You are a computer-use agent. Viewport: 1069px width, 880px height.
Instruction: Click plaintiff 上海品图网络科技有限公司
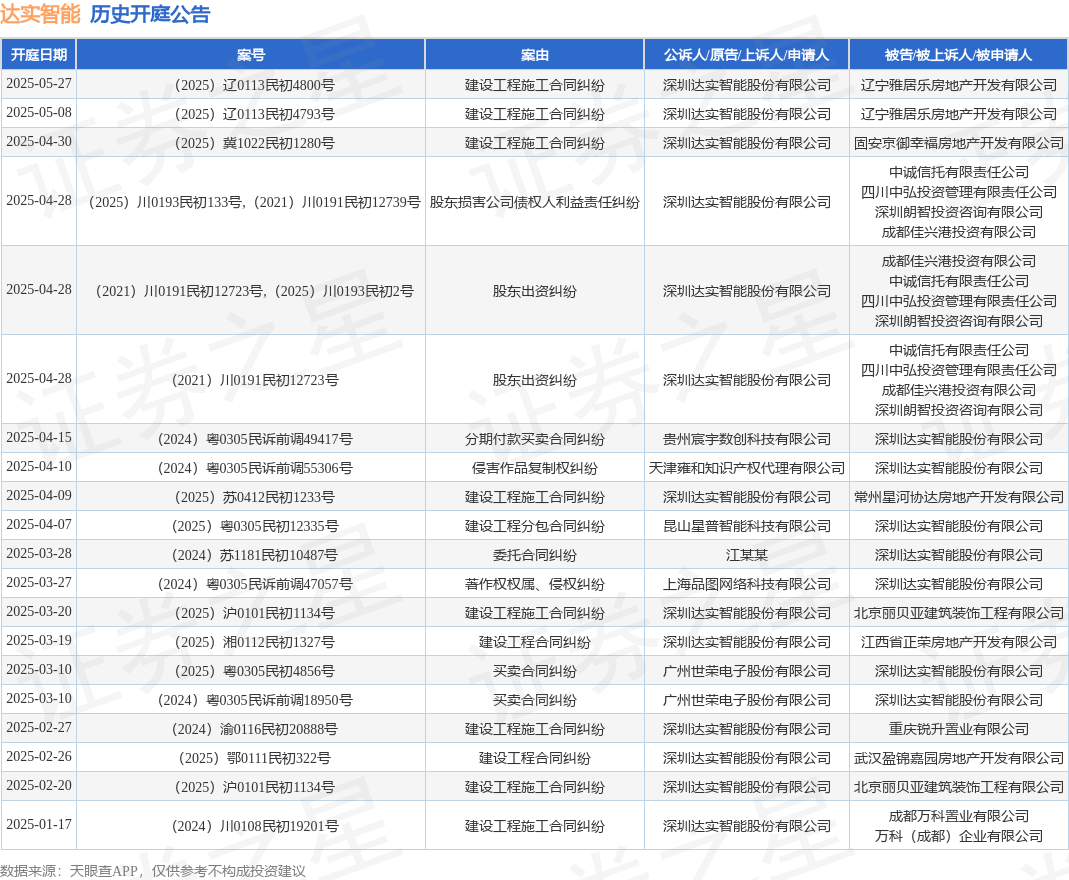747,584
